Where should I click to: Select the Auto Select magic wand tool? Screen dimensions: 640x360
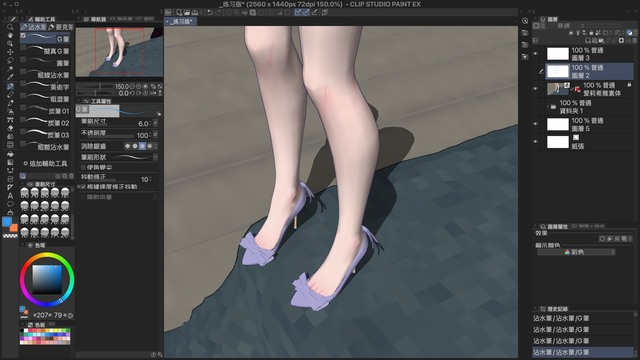[x=10, y=69]
